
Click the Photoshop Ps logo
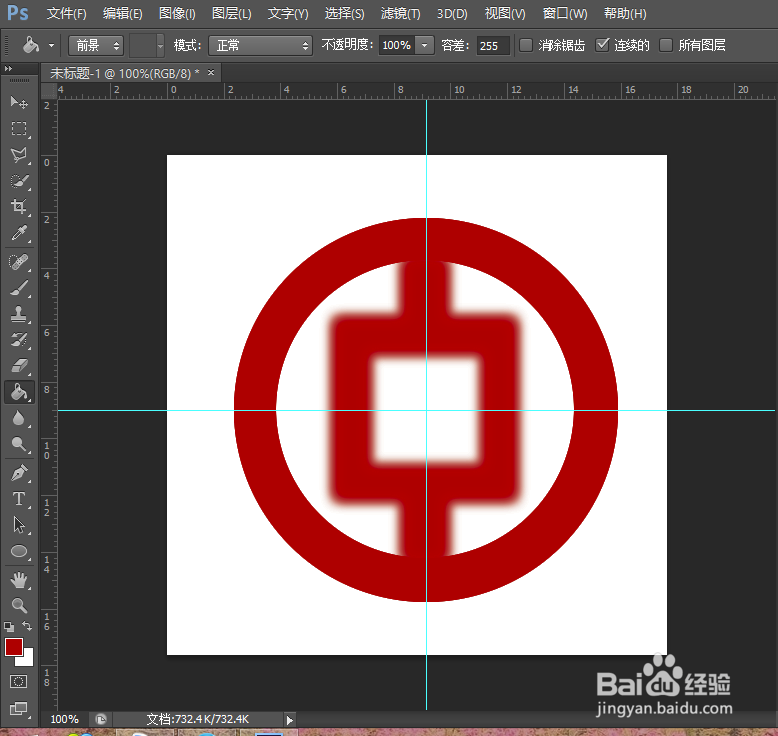[x=18, y=13]
